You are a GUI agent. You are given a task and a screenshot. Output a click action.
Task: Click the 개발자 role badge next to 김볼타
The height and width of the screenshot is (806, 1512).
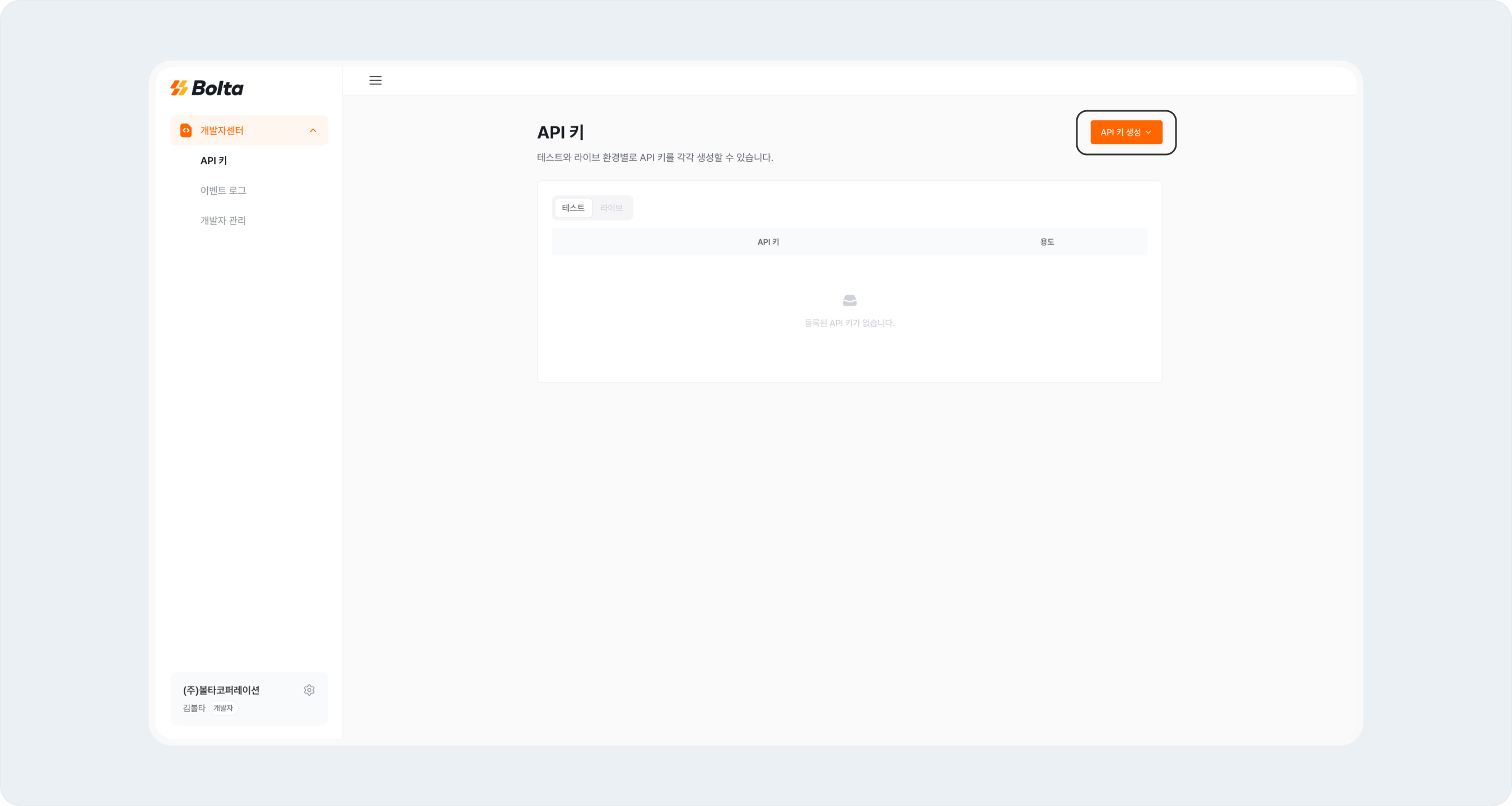(x=223, y=708)
